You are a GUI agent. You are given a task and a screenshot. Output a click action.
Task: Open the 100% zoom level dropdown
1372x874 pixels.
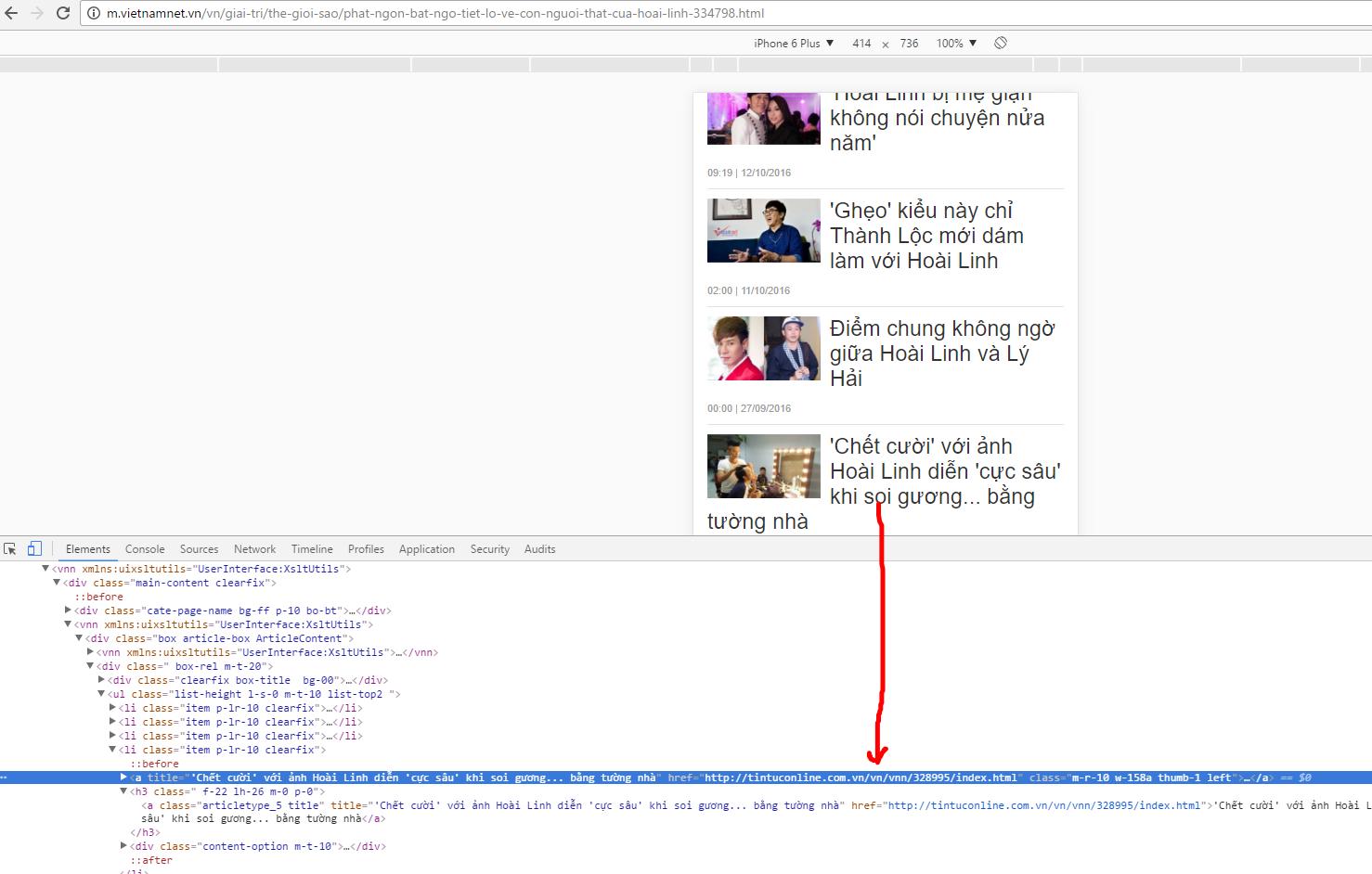pyautogui.click(x=956, y=44)
